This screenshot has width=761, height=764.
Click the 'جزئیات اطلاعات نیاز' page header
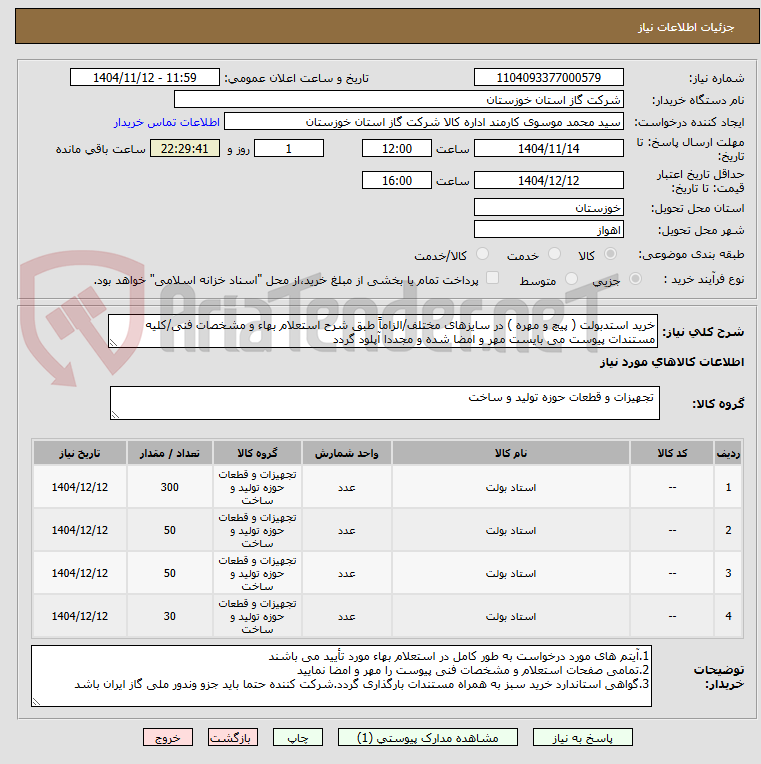[686, 27]
